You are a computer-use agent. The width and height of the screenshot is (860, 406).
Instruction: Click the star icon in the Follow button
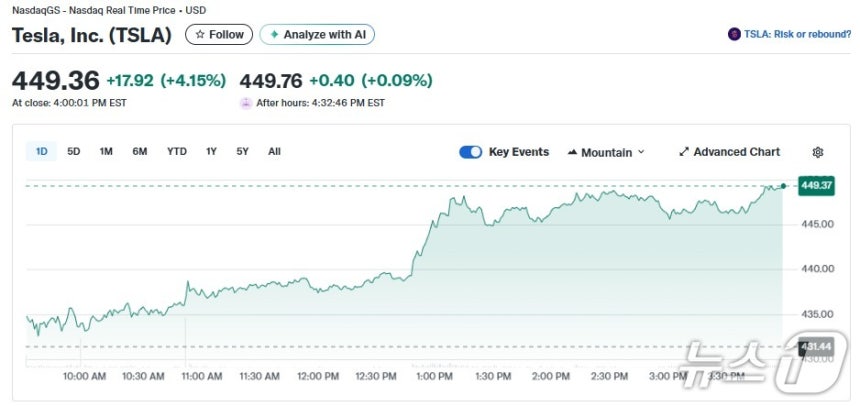click(200, 35)
